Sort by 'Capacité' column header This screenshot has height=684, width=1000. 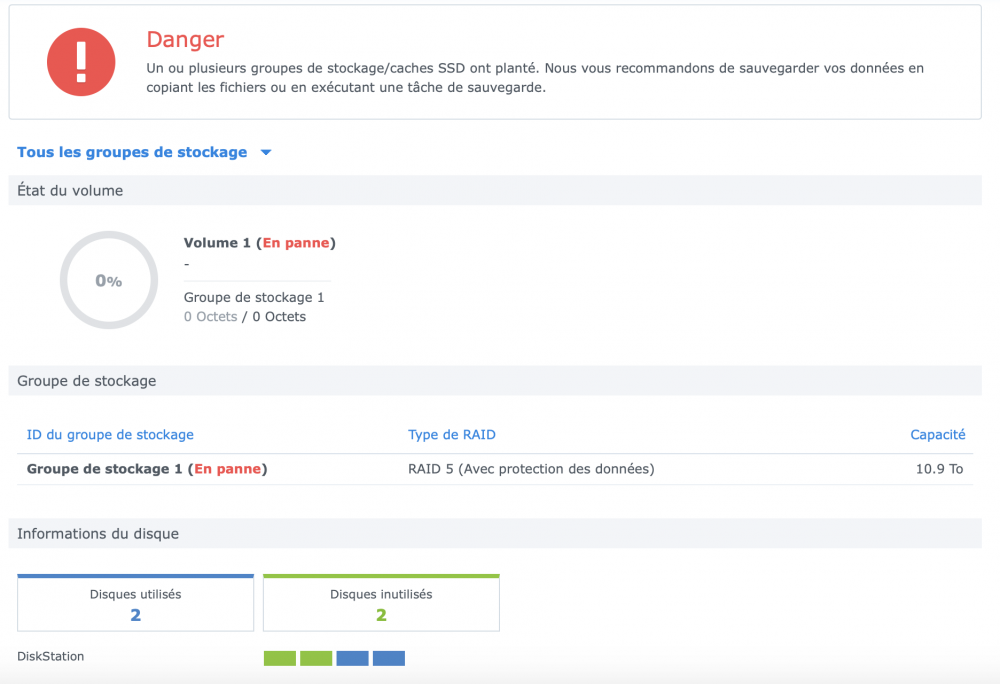click(x=938, y=435)
